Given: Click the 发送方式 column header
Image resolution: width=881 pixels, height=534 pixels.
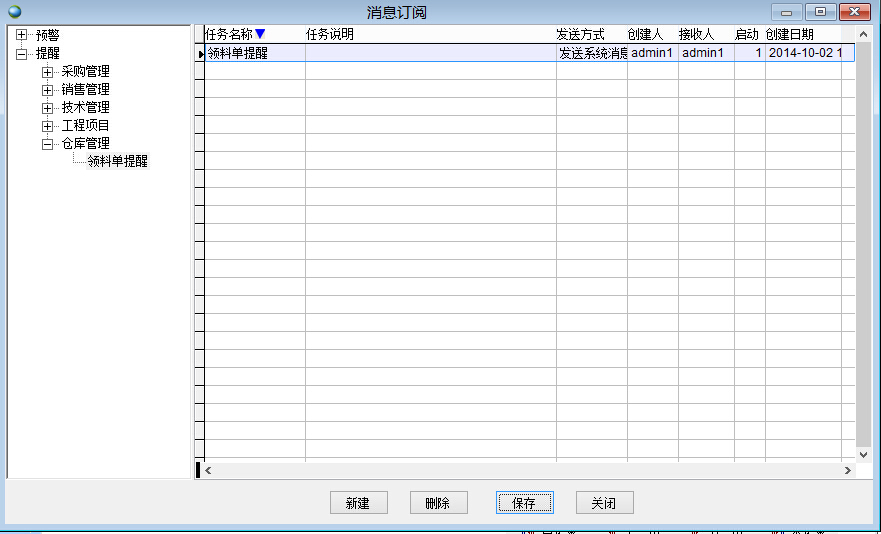Looking at the screenshot, I should (581, 34).
